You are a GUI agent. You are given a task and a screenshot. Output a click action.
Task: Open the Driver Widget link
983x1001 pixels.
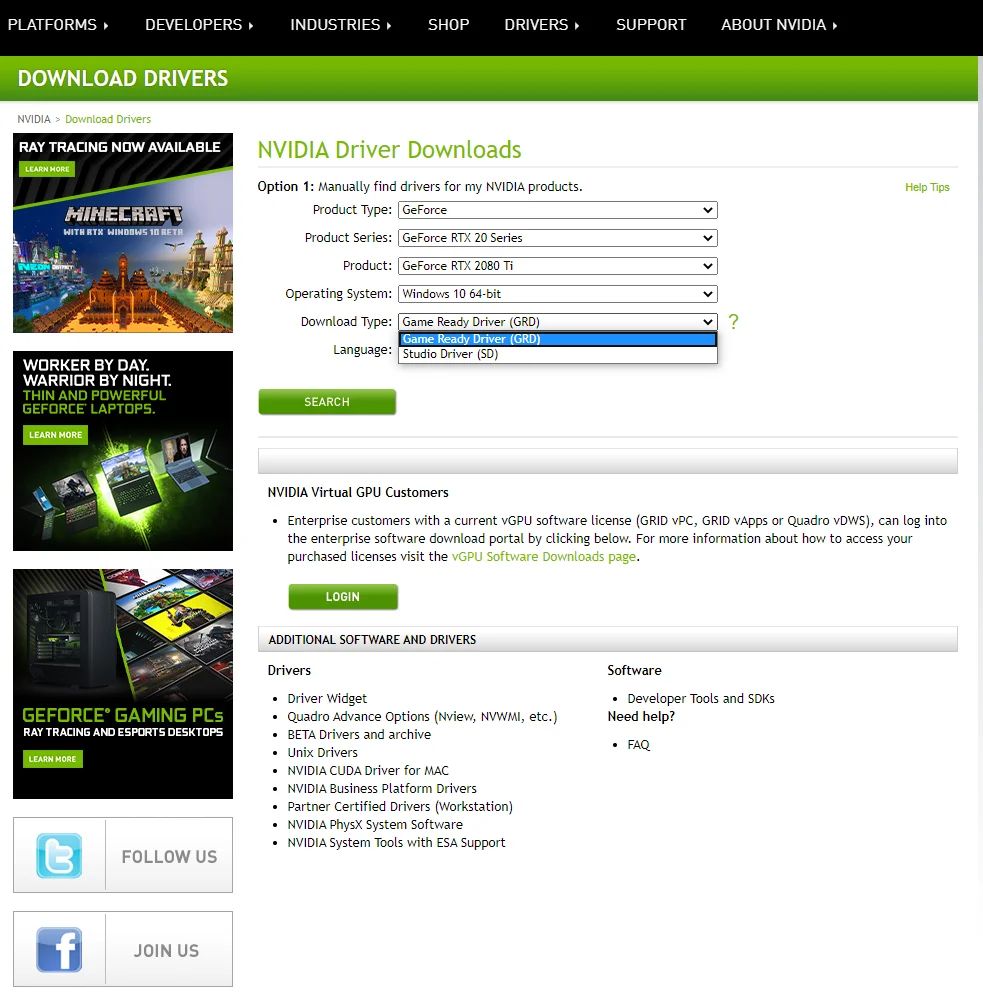[327, 698]
